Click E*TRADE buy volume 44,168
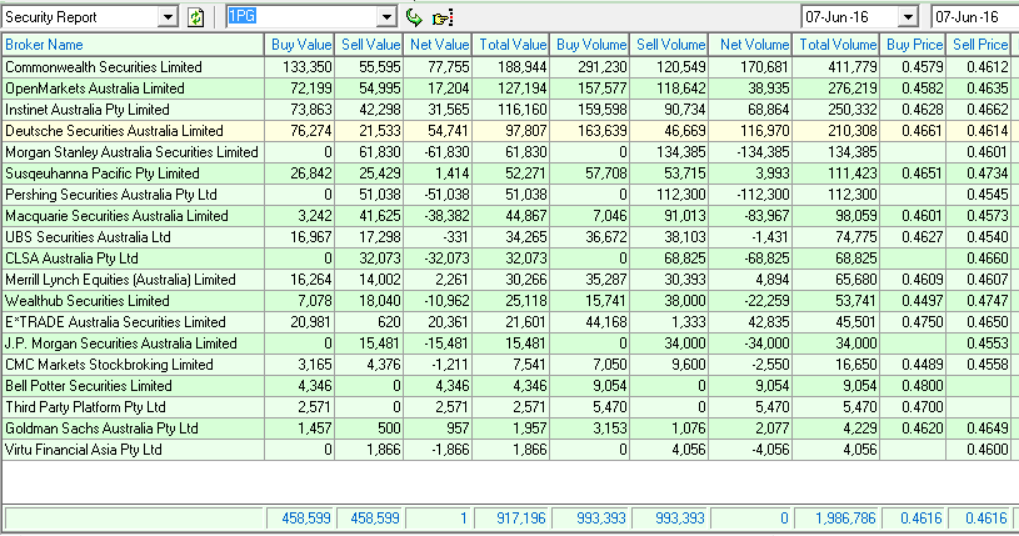1019x536 pixels. [x=589, y=322]
